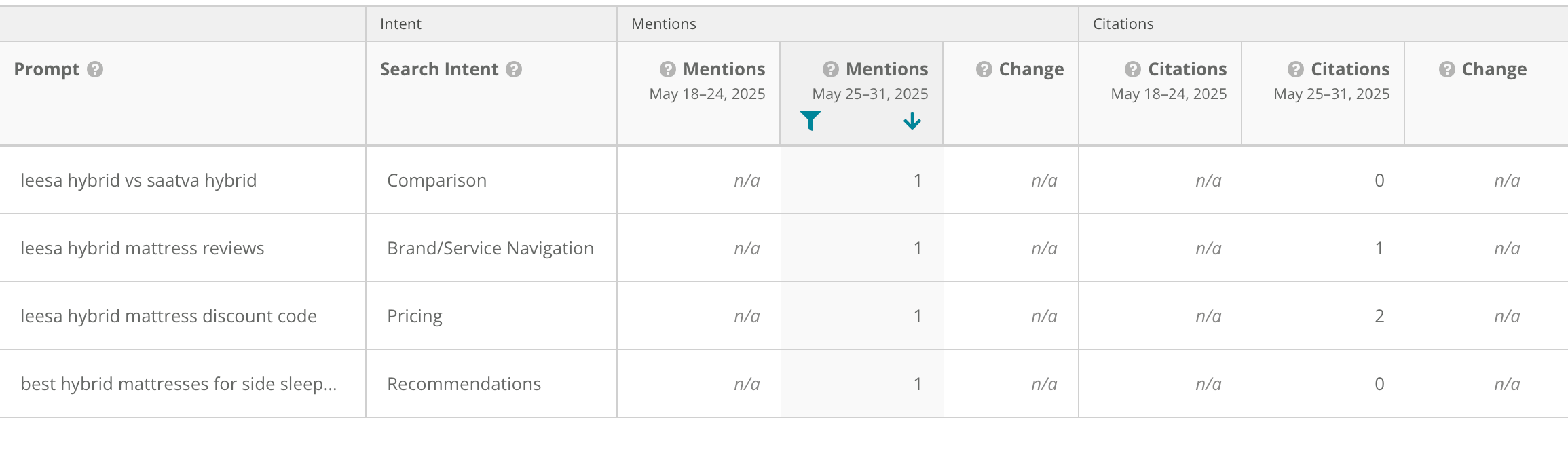Click citations value 2 in discount code row
Screen dimensions: 1568x464
click(x=1379, y=316)
